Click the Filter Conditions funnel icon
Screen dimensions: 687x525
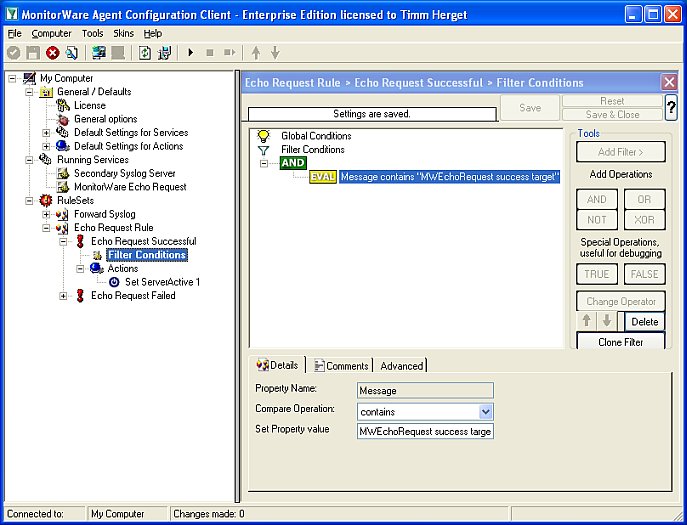(263, 150)
